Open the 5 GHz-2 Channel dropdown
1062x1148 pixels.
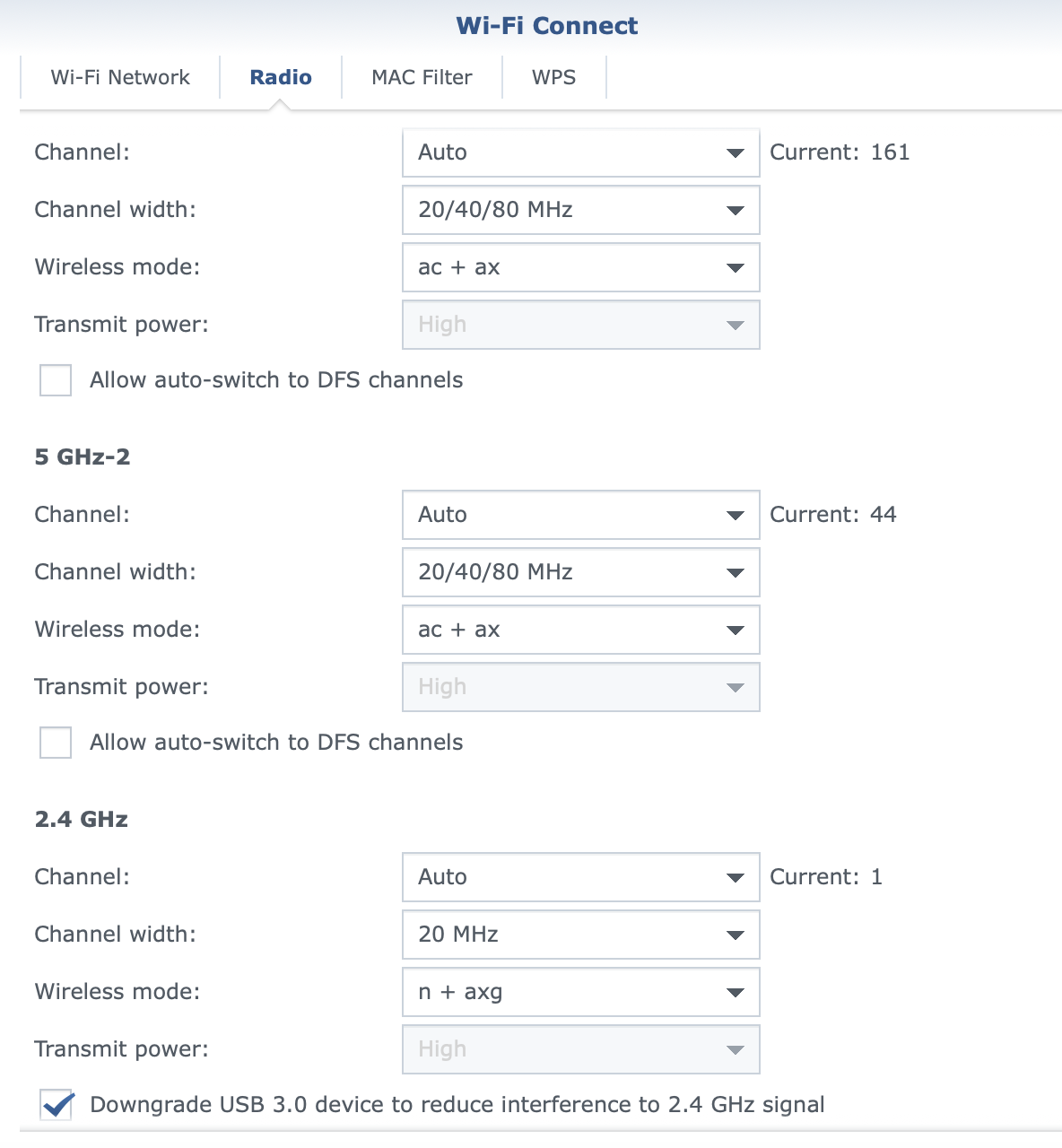coord(580,515)
